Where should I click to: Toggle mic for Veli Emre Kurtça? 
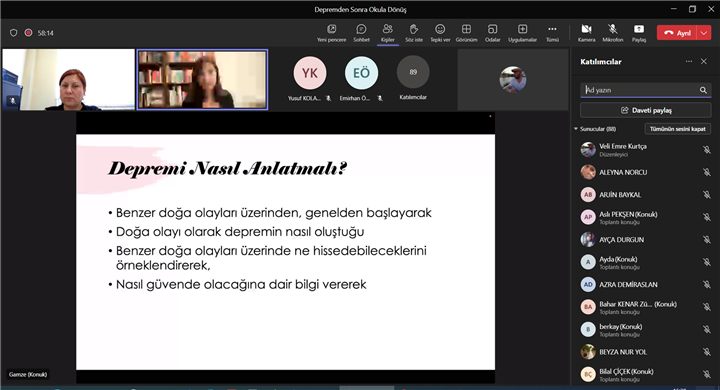pos(707,150)
